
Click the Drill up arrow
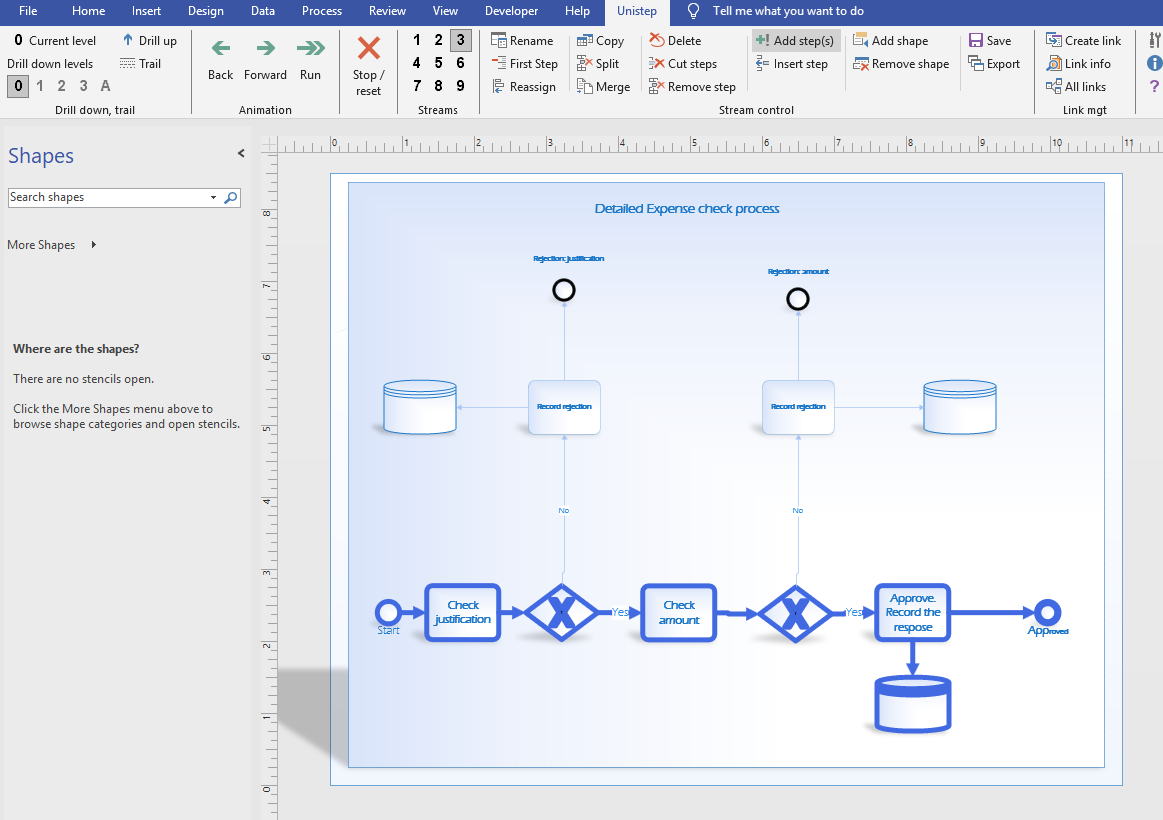pos(129,41)
